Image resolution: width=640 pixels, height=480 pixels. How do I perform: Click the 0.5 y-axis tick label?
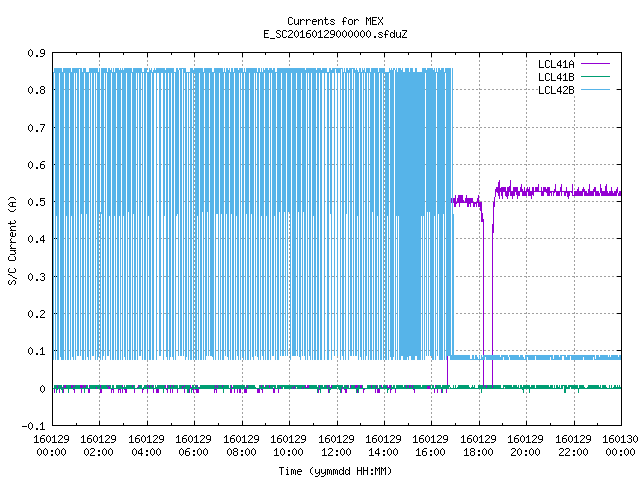pyautogui.click(x=36, y=202)
